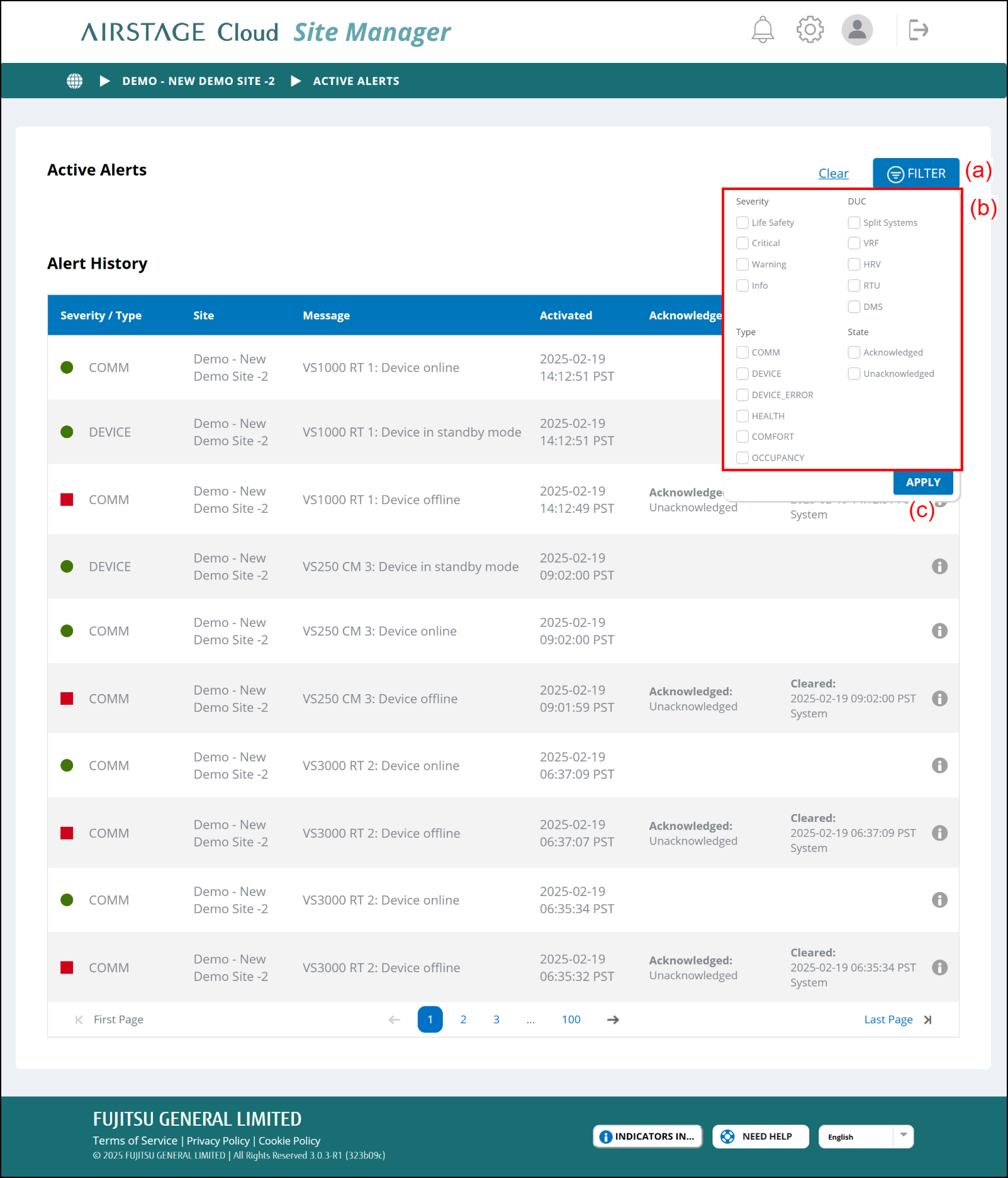This screenshot has height=1178, width=1008.
Task: Toggle the FILTER dropdown panel
Action: tap(916, 174)
